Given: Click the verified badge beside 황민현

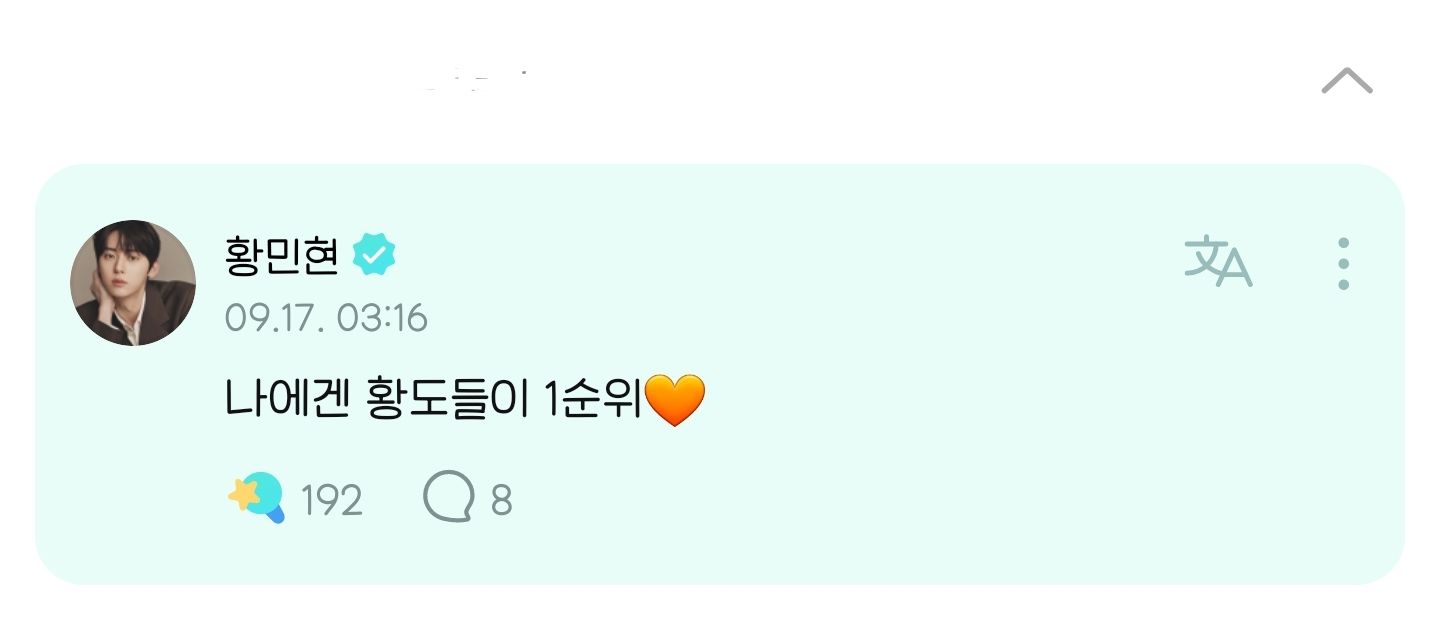Looking at the screenshot, I should point(374,258).
